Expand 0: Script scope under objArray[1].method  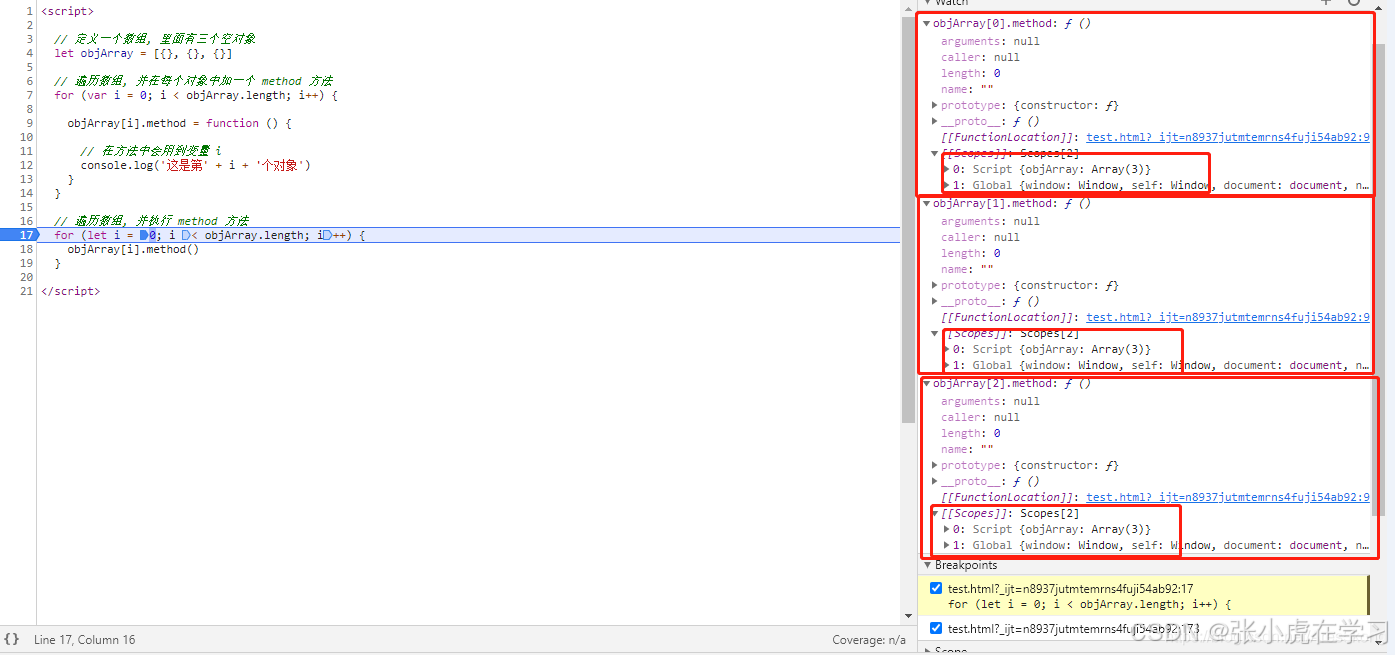(x=947, y=349)
